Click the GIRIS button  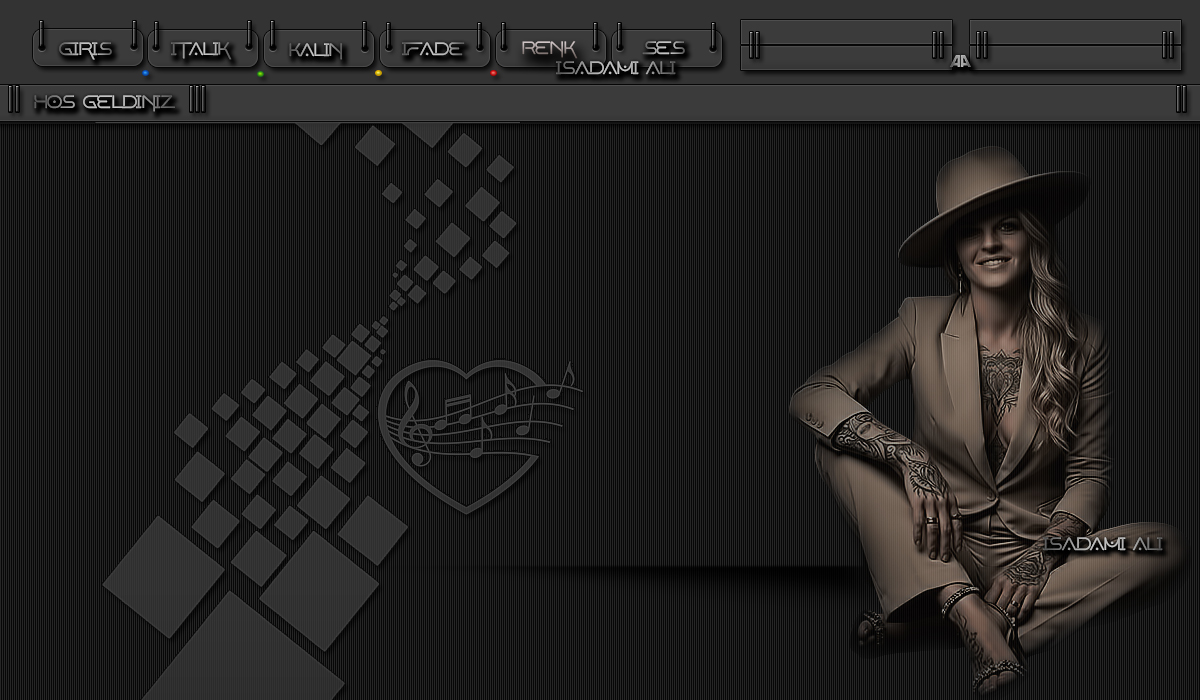click(87, 48)
